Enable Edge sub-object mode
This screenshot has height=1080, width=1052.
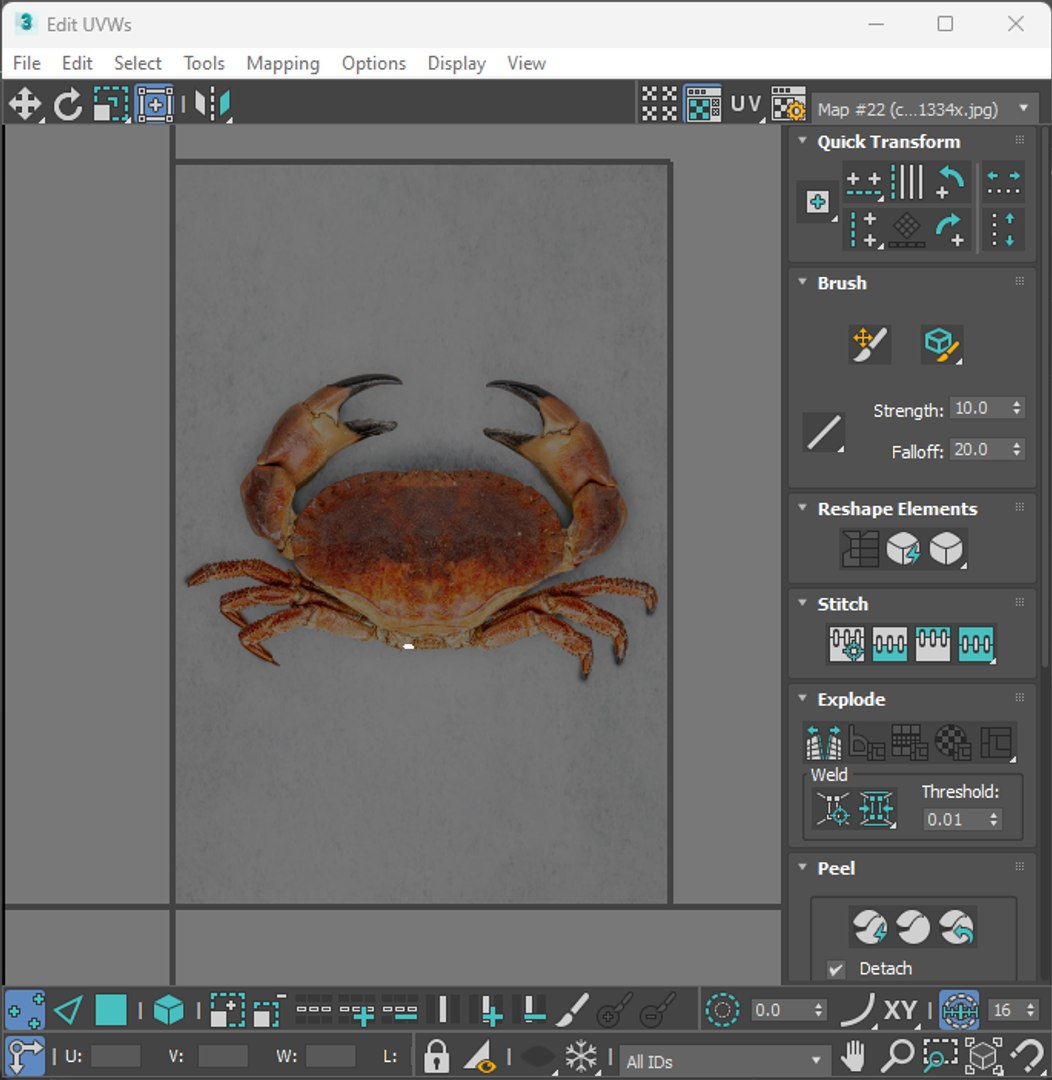pos(68,1010)
